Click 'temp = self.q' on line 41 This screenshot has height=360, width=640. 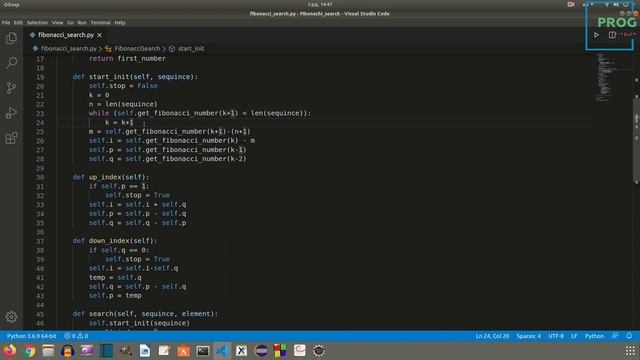115,278
